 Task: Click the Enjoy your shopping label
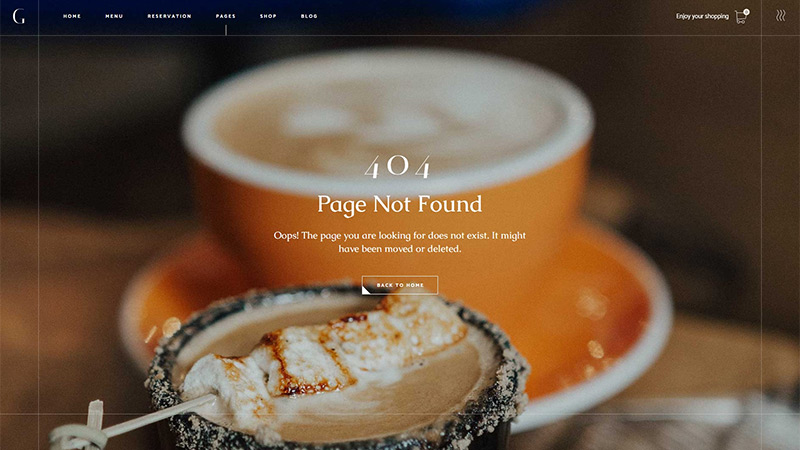point(702,16)
